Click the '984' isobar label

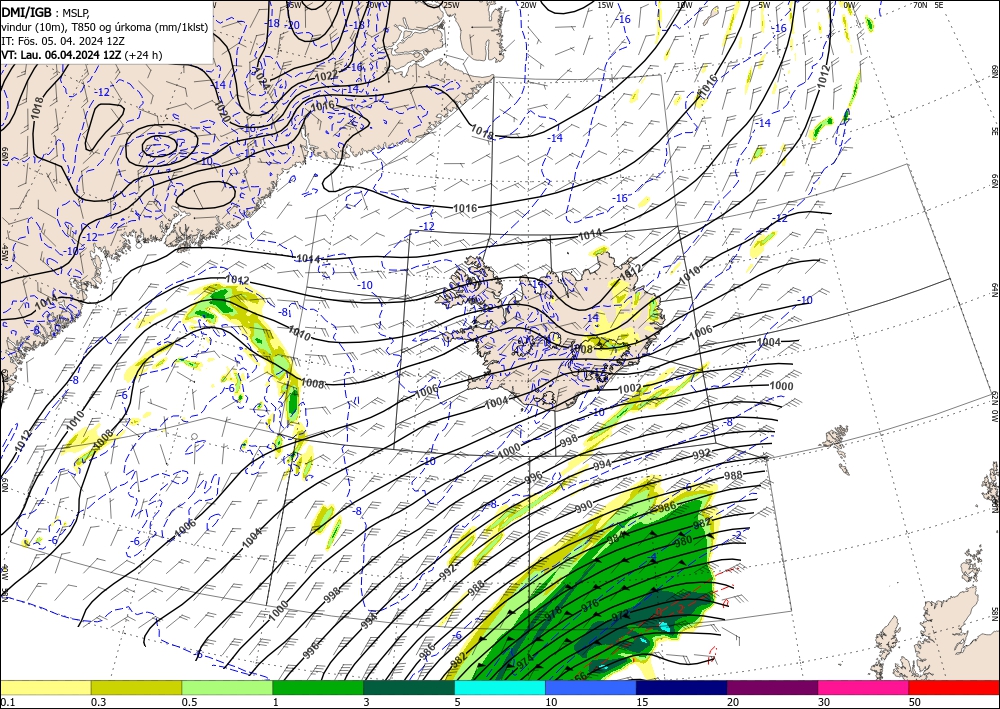[x=616, y=538]
